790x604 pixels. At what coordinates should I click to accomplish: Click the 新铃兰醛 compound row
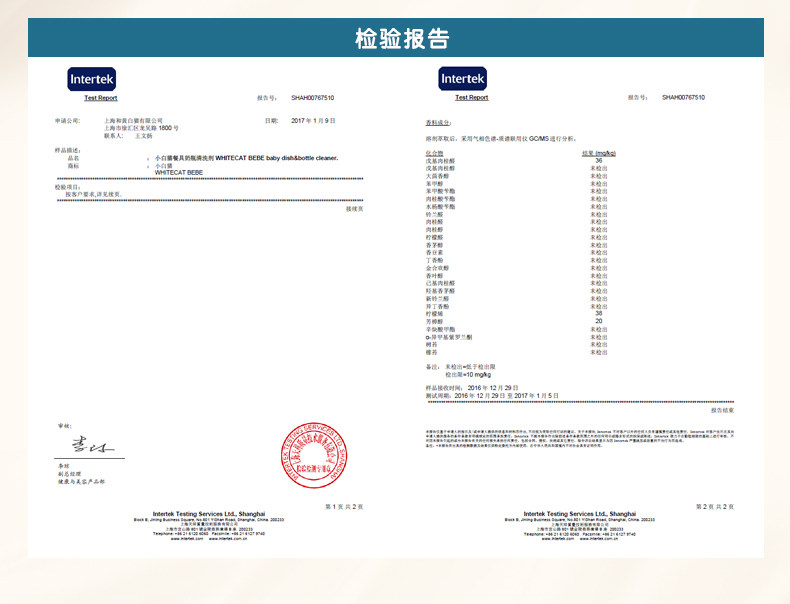[x=516, y=299]
